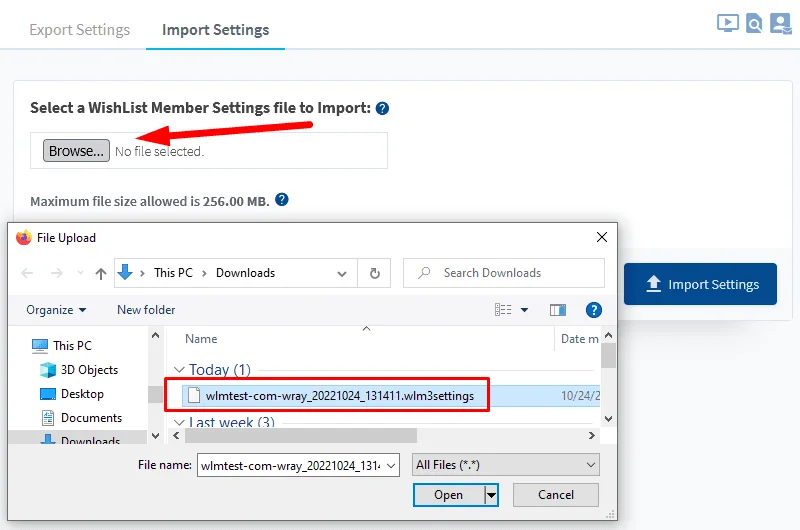Open File Upload dialog help
This screenshot has width=800, height=530.
(x=594, y=310)
